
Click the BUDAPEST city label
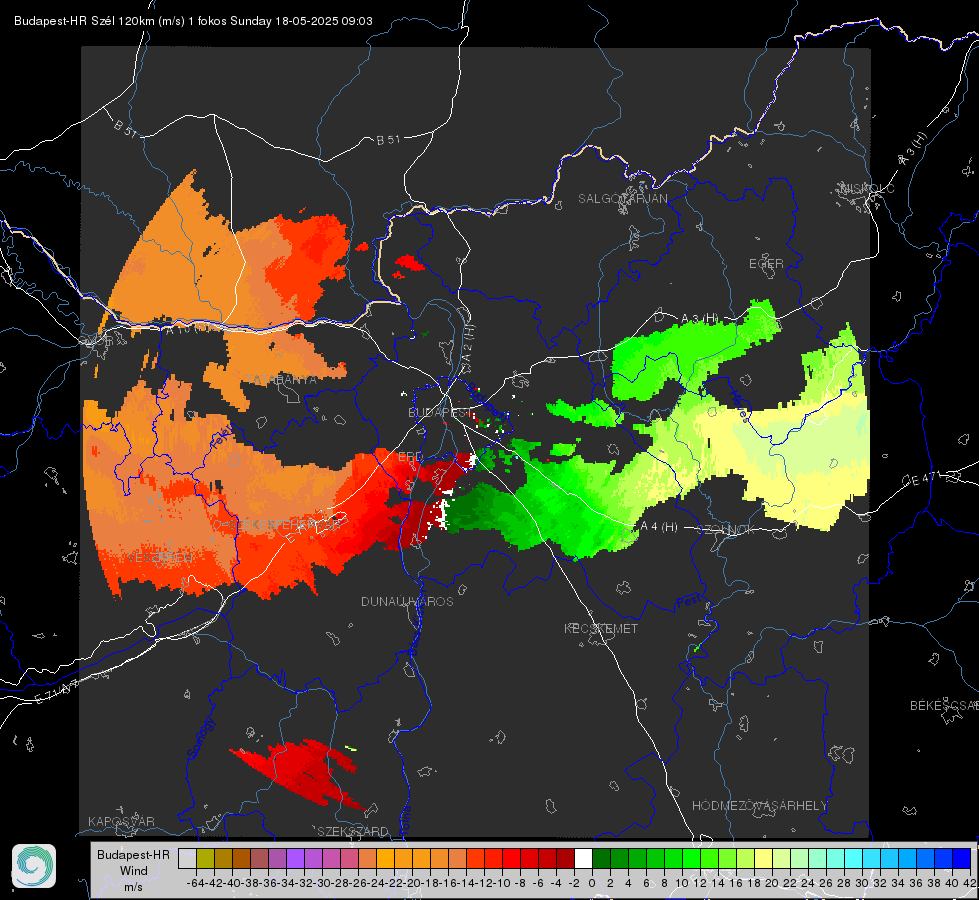point(440,412)
